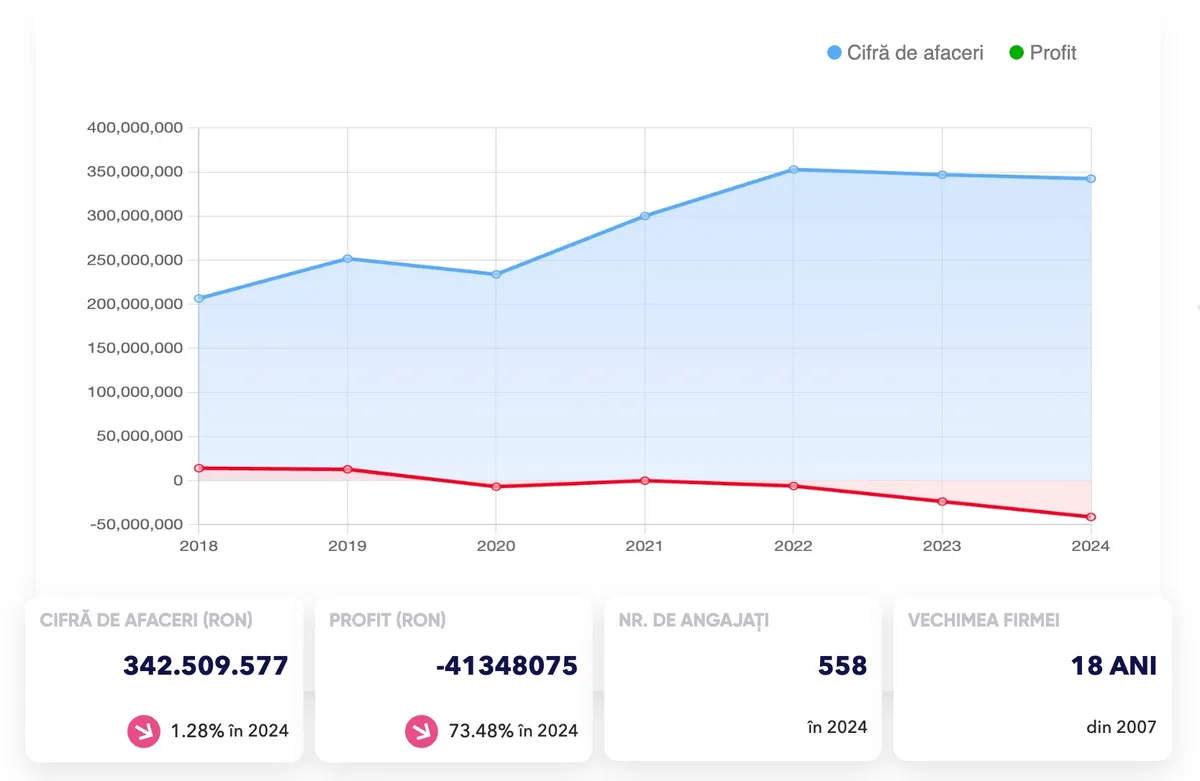
Task: Click the -50,000,000 y-axis label
Action: [135, 524]
